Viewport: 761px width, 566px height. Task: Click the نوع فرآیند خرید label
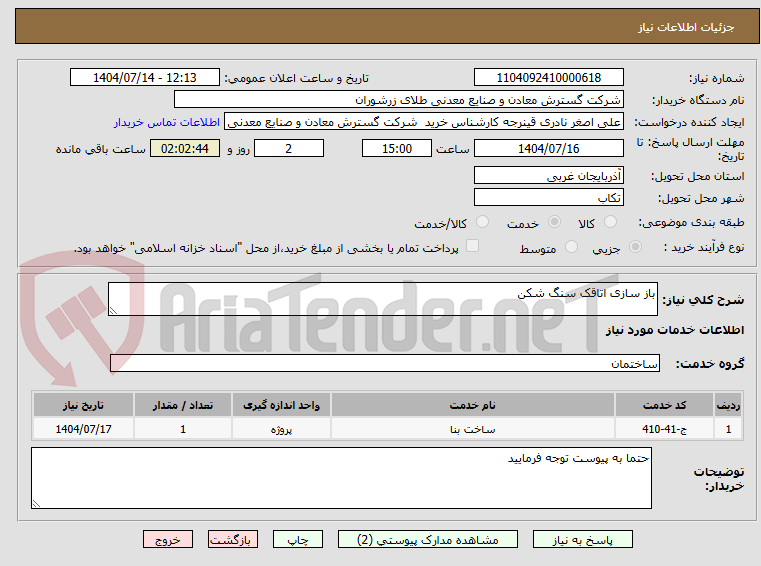pyautogui.click(x=704, y=248)
